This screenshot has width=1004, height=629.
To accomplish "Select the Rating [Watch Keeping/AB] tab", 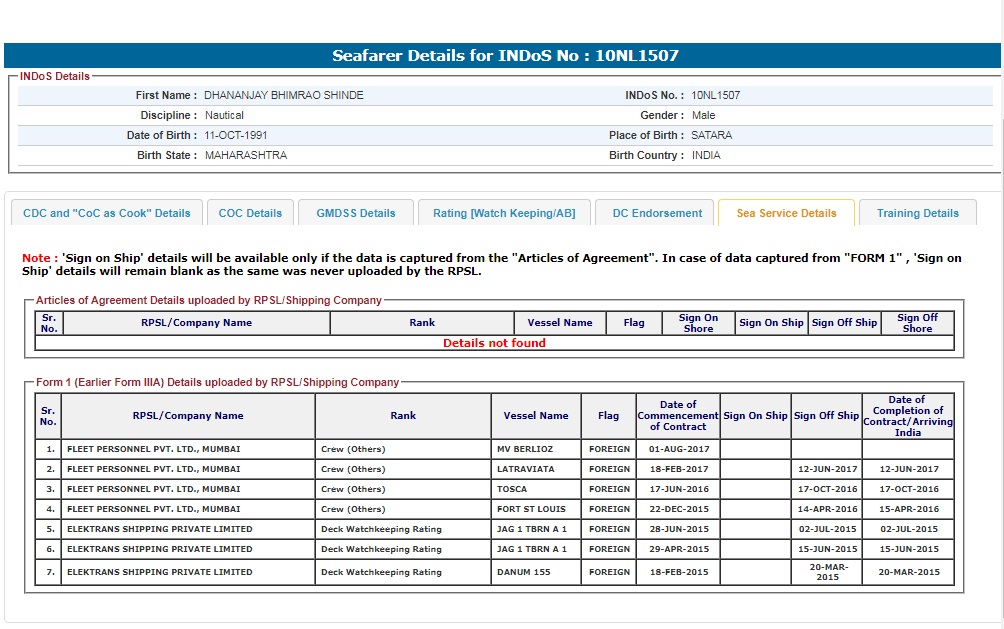I will [x=504, y=213].
